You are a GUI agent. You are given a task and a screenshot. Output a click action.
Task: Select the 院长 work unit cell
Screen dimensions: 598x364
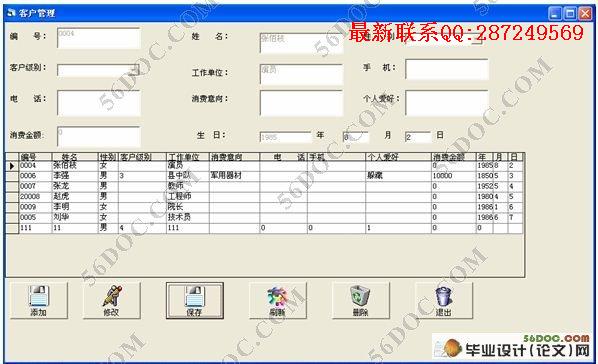188,207
